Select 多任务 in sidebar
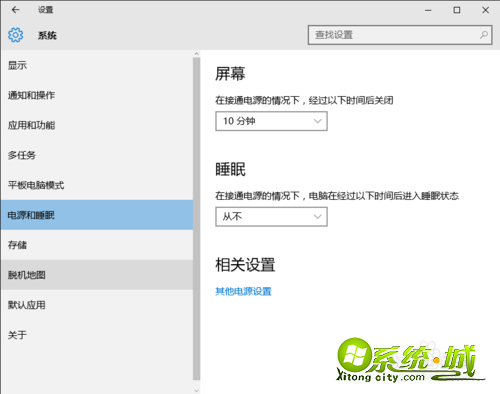The width and height of the screenshot is (500, 394). pos(97,155)
